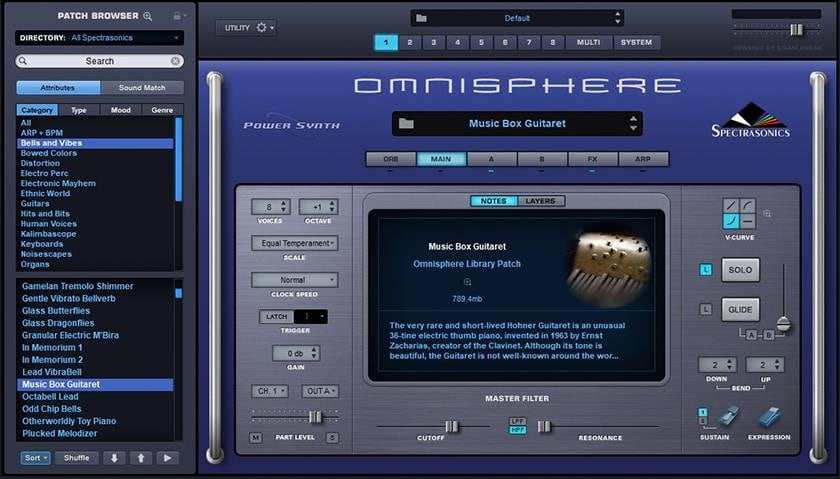Click the SOLO button

tap(740, 270)
